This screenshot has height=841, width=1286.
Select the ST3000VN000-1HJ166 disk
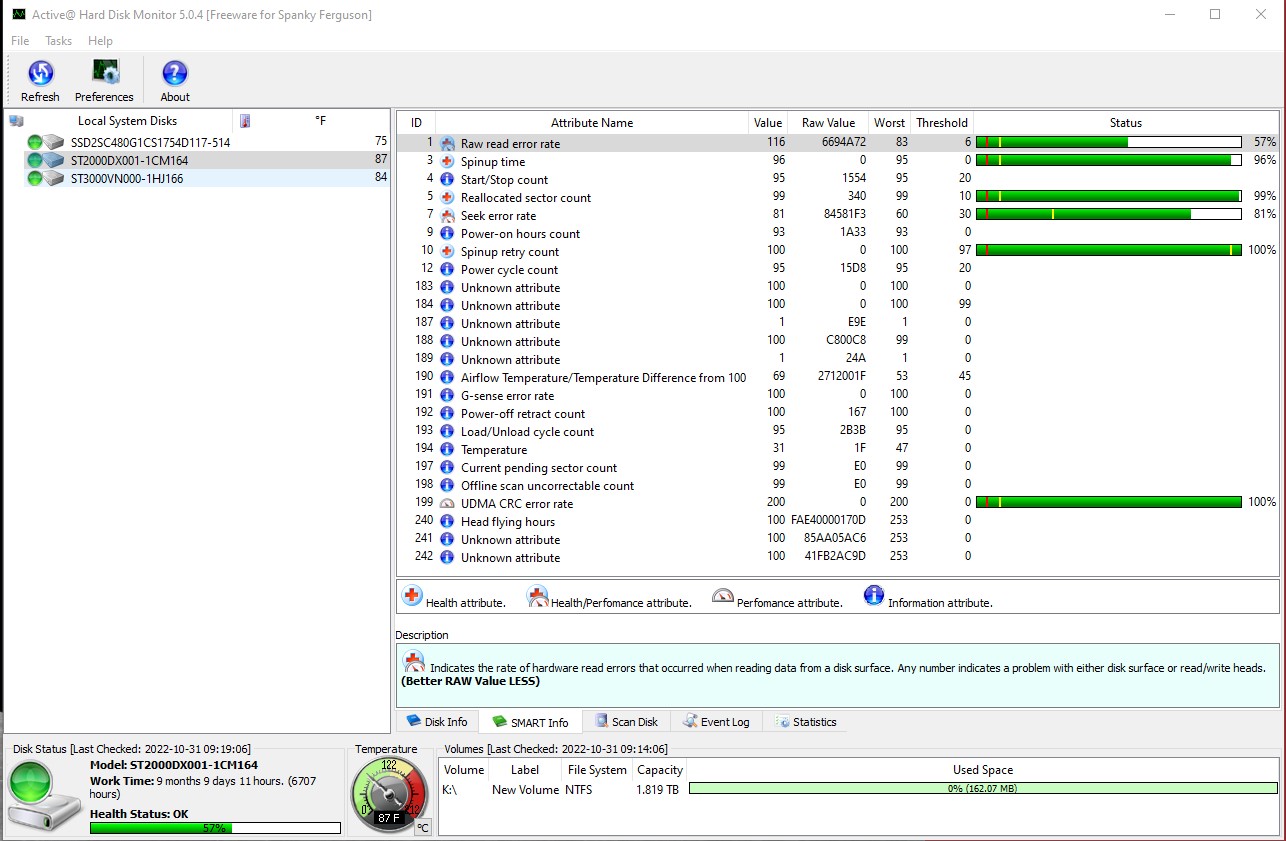[126, 179]
